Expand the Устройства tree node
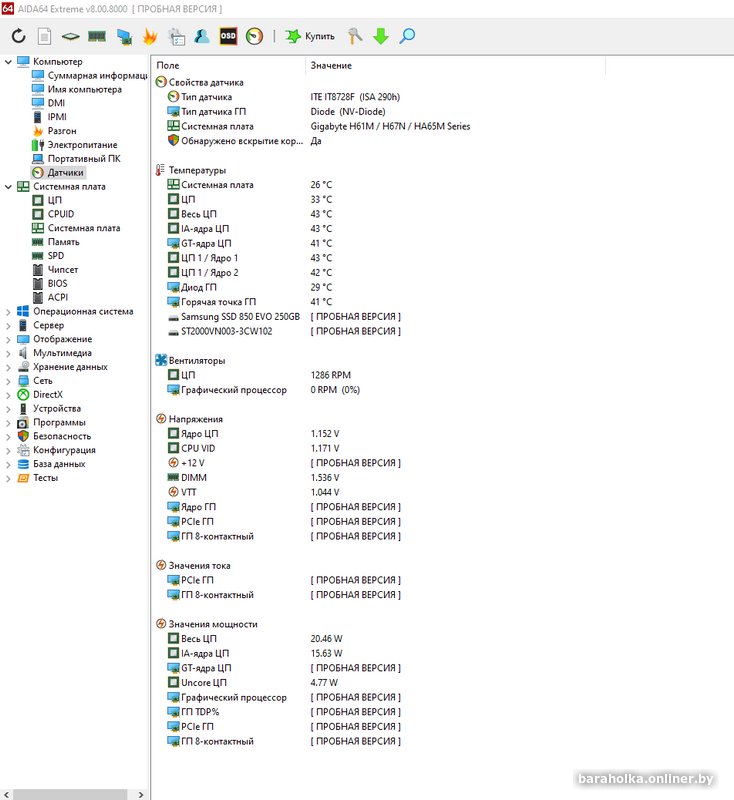This screenshot has height=800, width=734. pos(8,409)
